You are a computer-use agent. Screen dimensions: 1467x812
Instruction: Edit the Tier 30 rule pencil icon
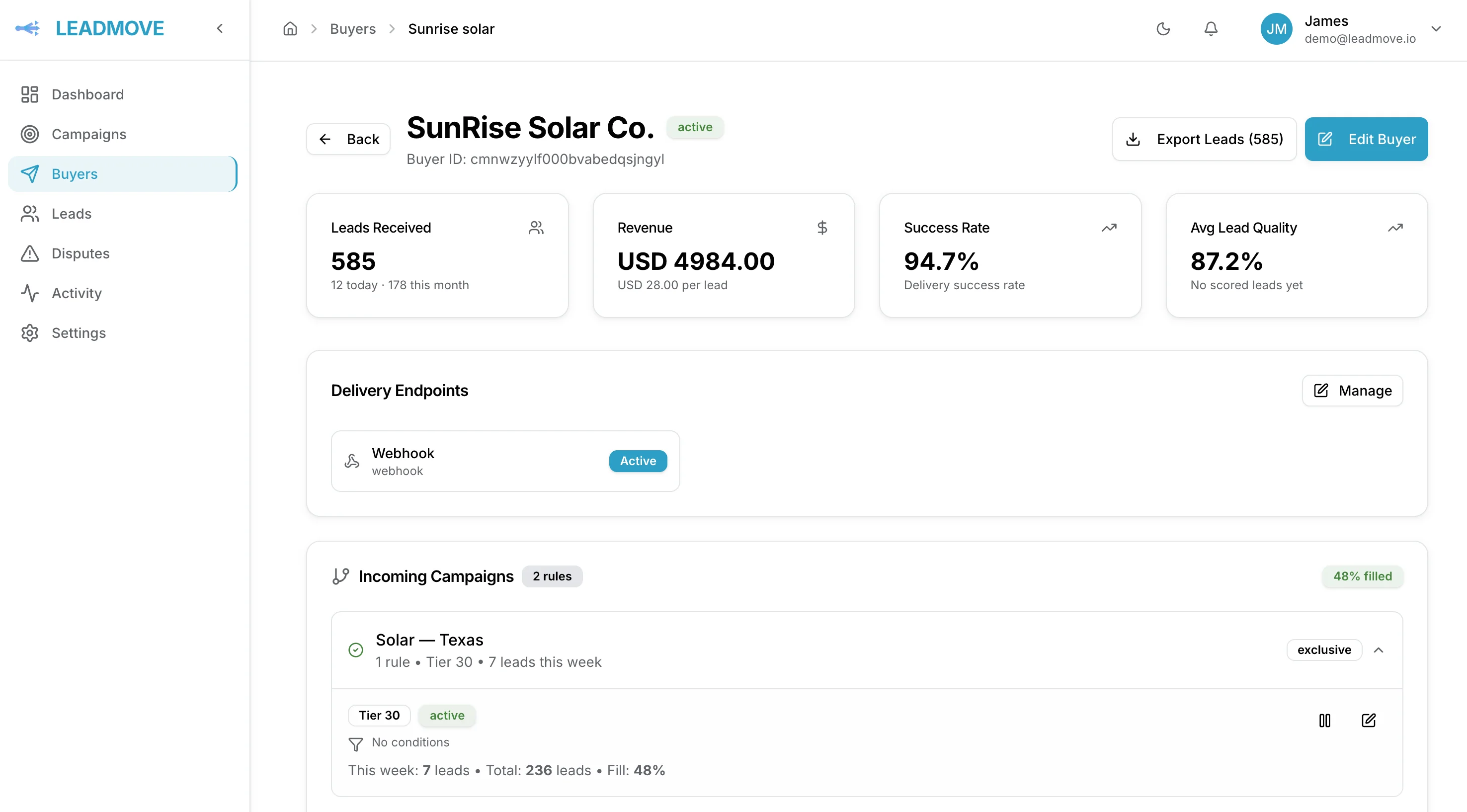point(1368,721)
